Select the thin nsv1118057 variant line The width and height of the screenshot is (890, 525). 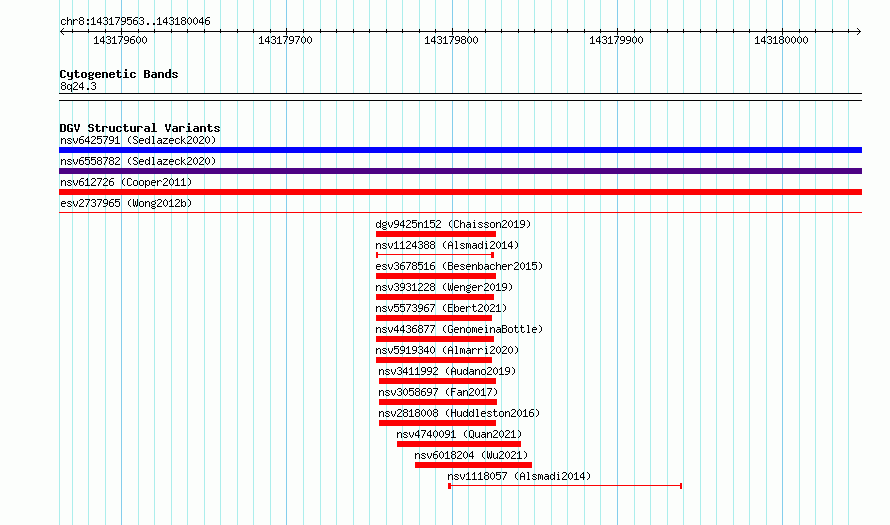click(x=565, y=486)
